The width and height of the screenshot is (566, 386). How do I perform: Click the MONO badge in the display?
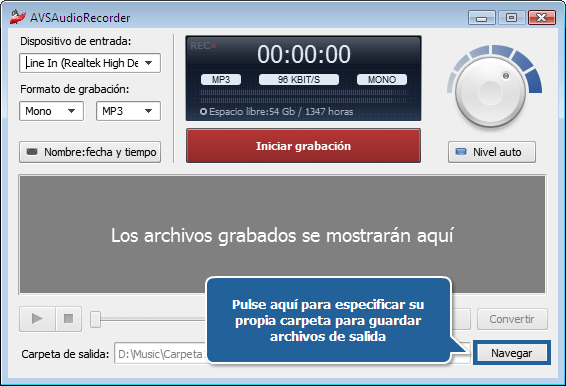(x=382, y=79)
